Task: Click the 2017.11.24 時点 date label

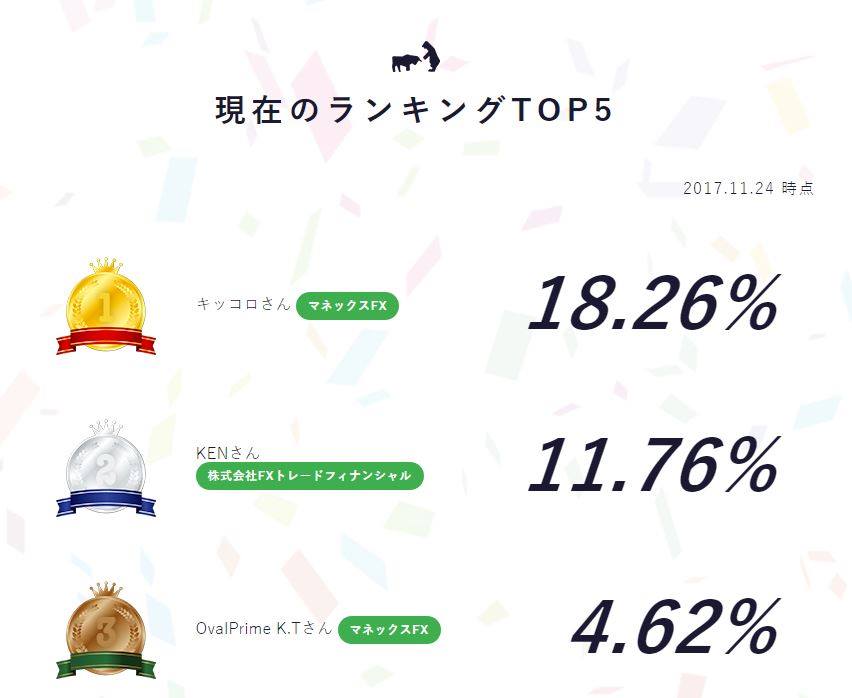Action: (748, 188)
